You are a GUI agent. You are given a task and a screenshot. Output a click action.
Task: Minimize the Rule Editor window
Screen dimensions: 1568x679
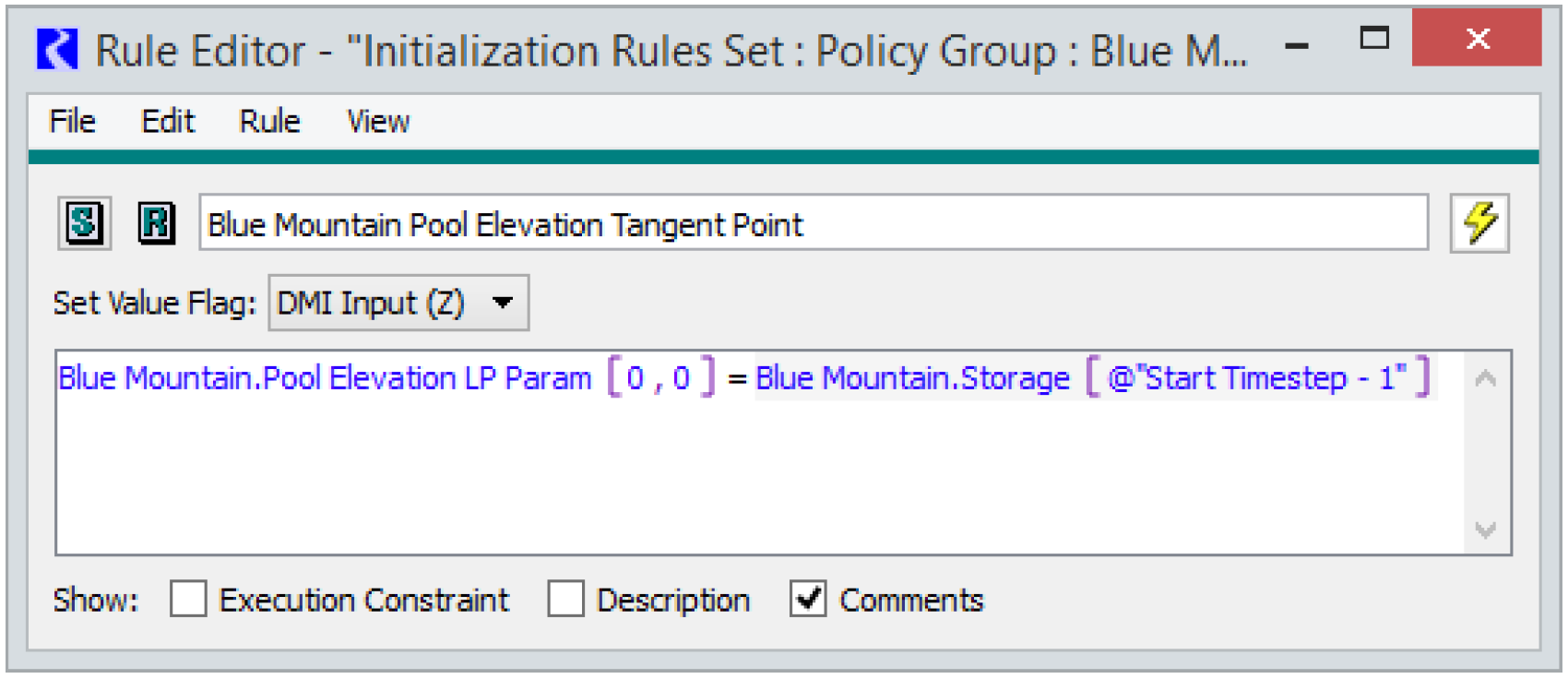tap(1297, 44)
